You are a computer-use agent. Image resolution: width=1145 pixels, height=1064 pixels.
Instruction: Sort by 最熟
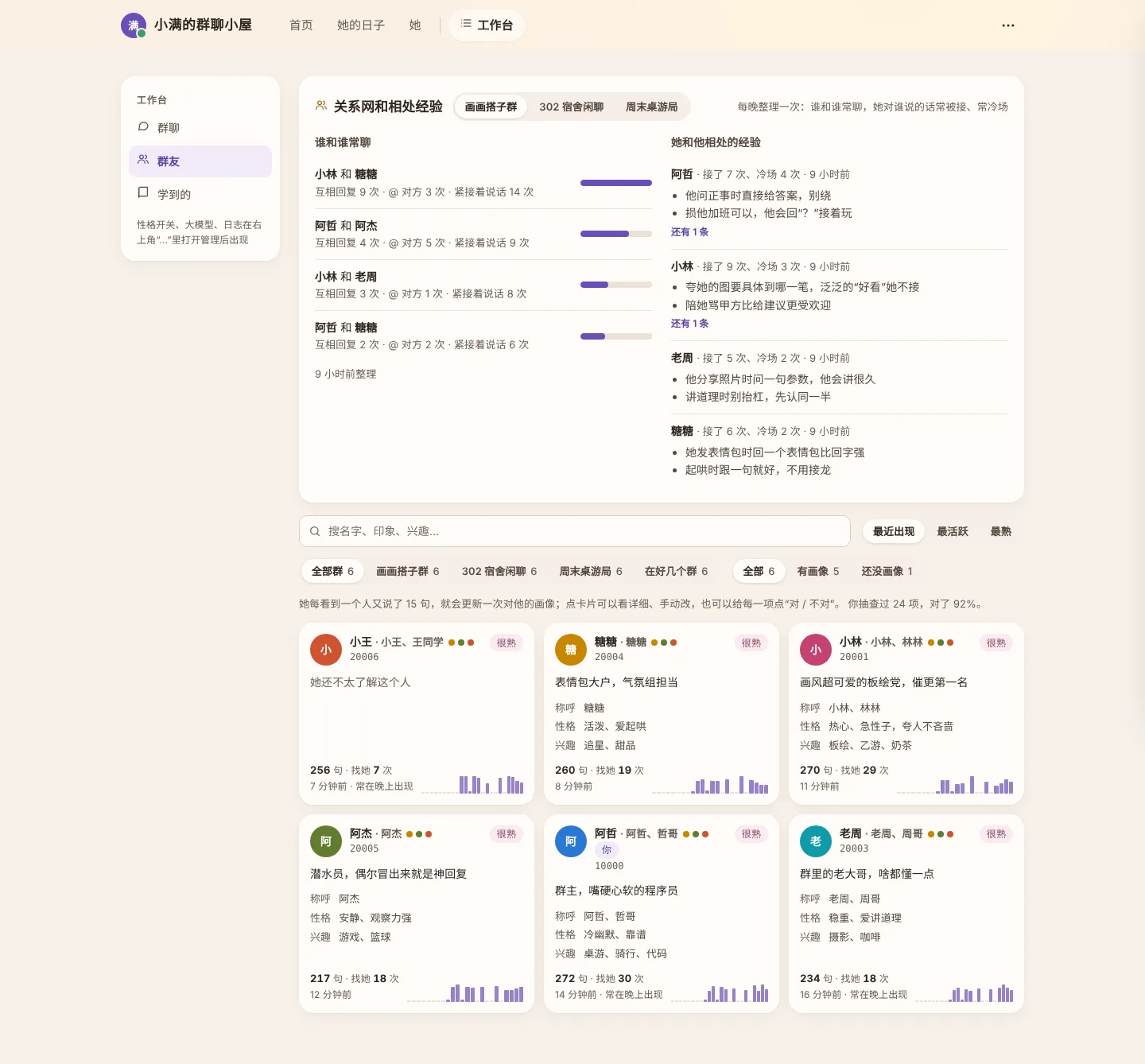tap(1001, 531)
